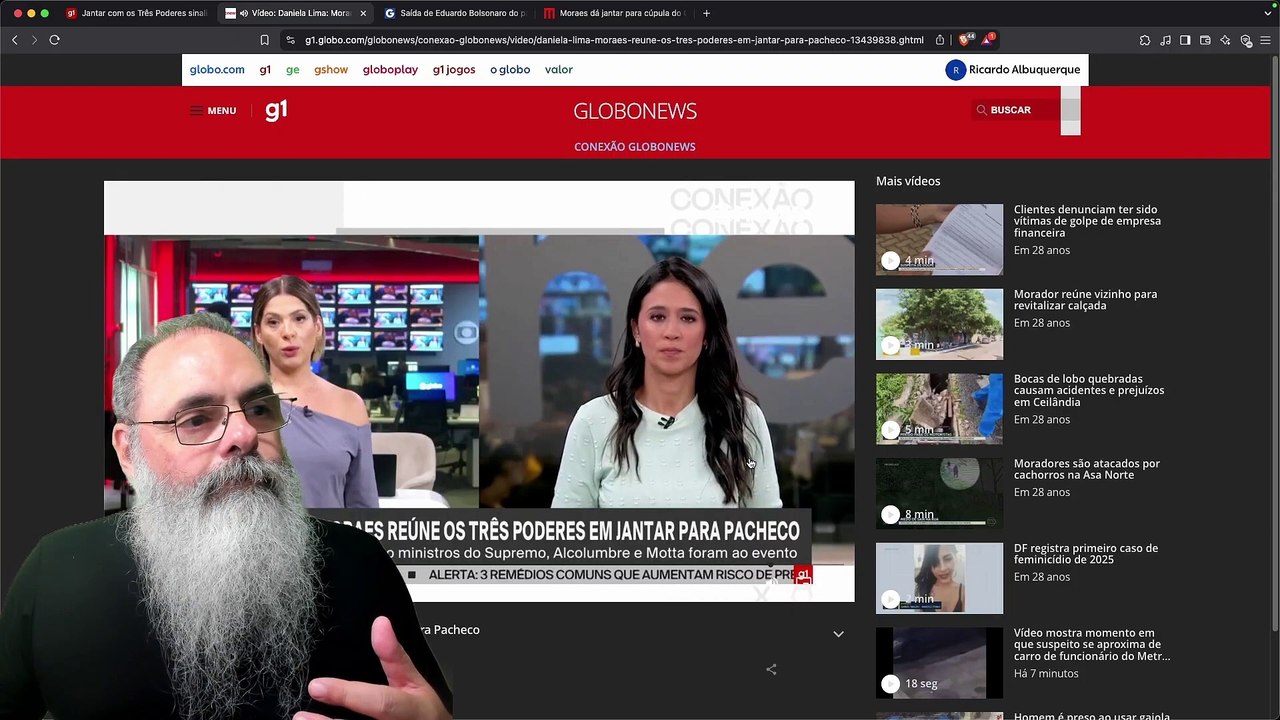Click the GLOBONEWS header title
The width and height of the screenshot is (1280, 720).
click(635, 111)
